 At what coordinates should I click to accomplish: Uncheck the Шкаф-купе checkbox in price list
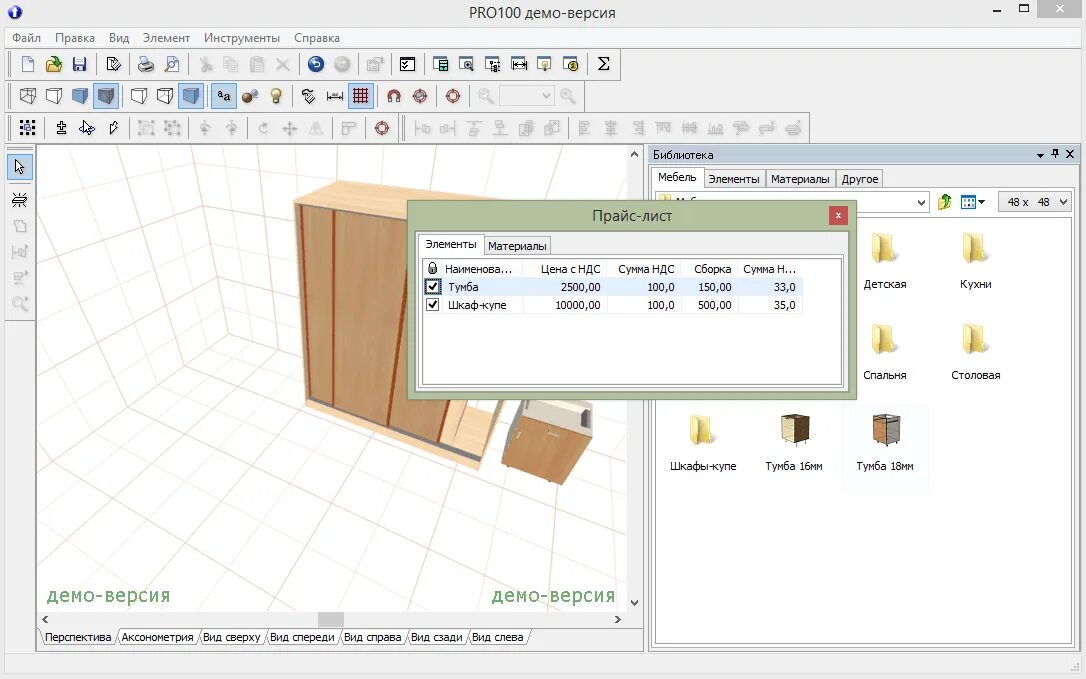[x=433, y=304]
